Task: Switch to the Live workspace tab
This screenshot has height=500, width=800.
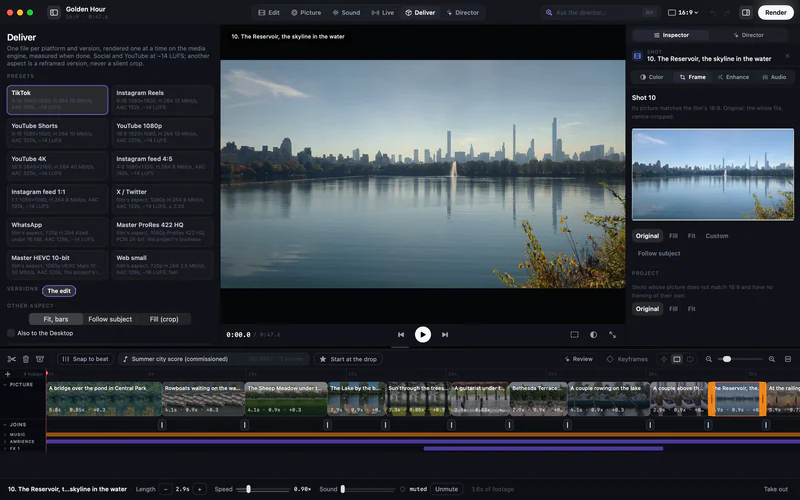Action: 383,13
